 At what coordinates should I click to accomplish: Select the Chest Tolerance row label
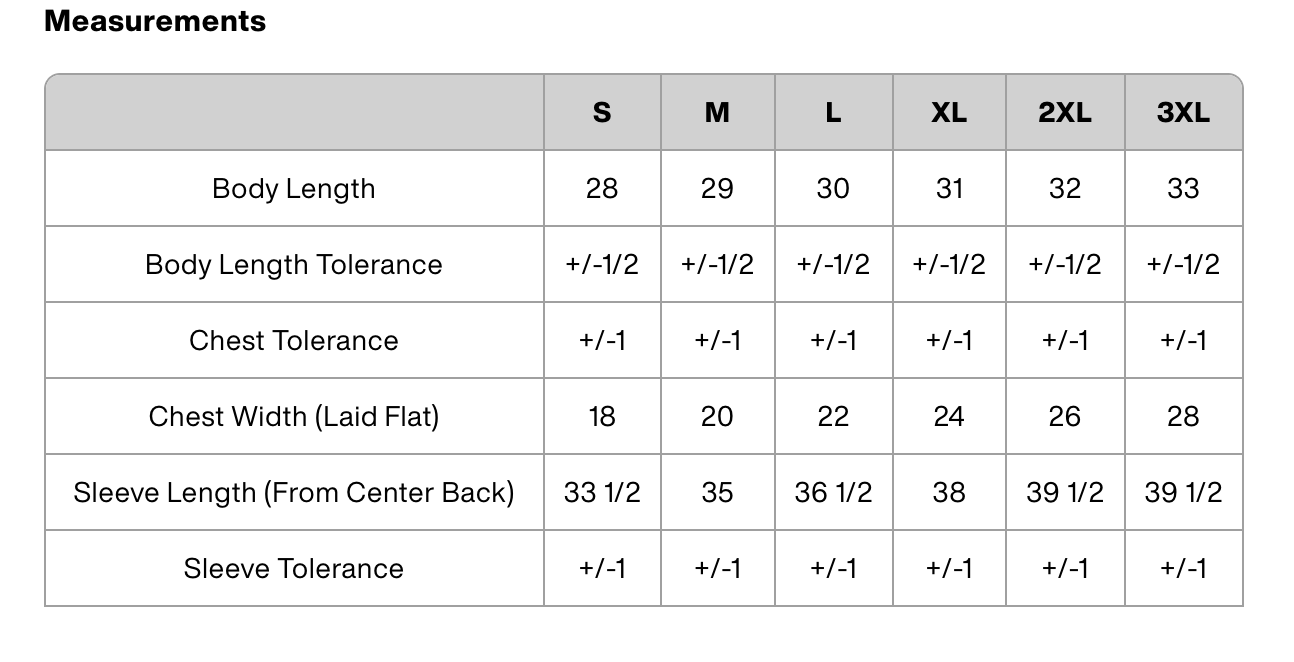click(x=294, y=340)
